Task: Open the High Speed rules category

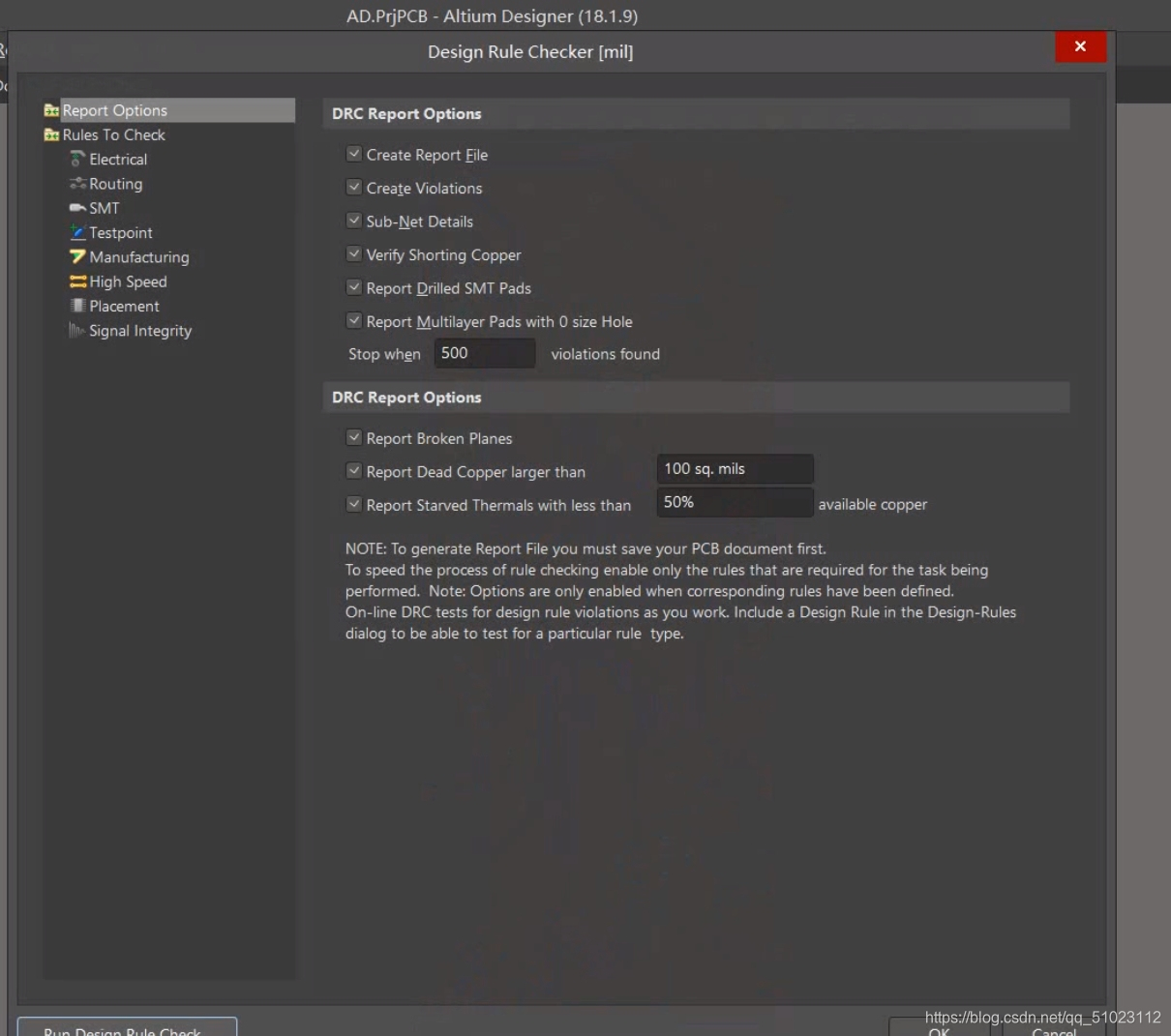Action: (128, 281)
